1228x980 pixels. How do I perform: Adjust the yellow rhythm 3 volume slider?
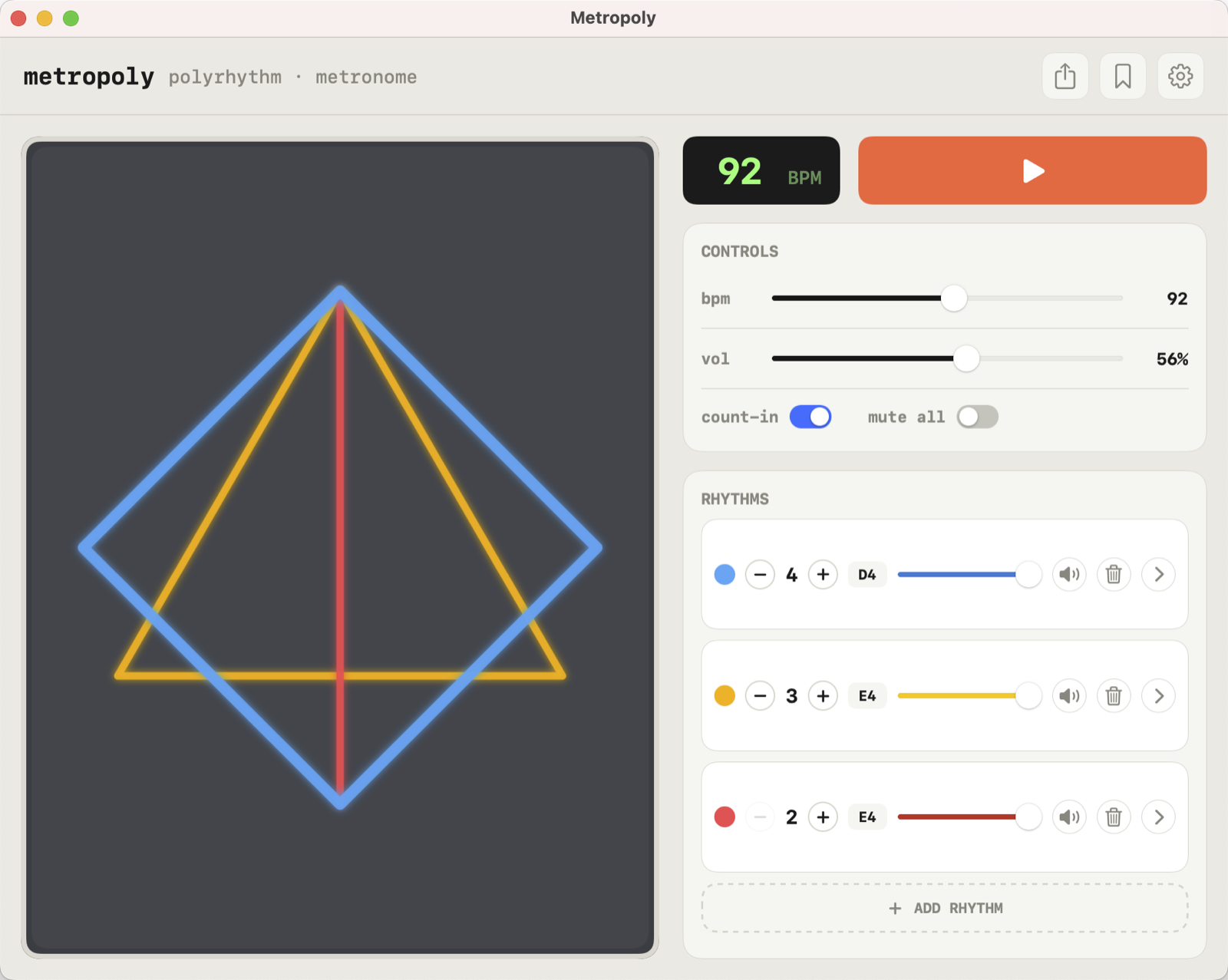(x=969, y=695)
